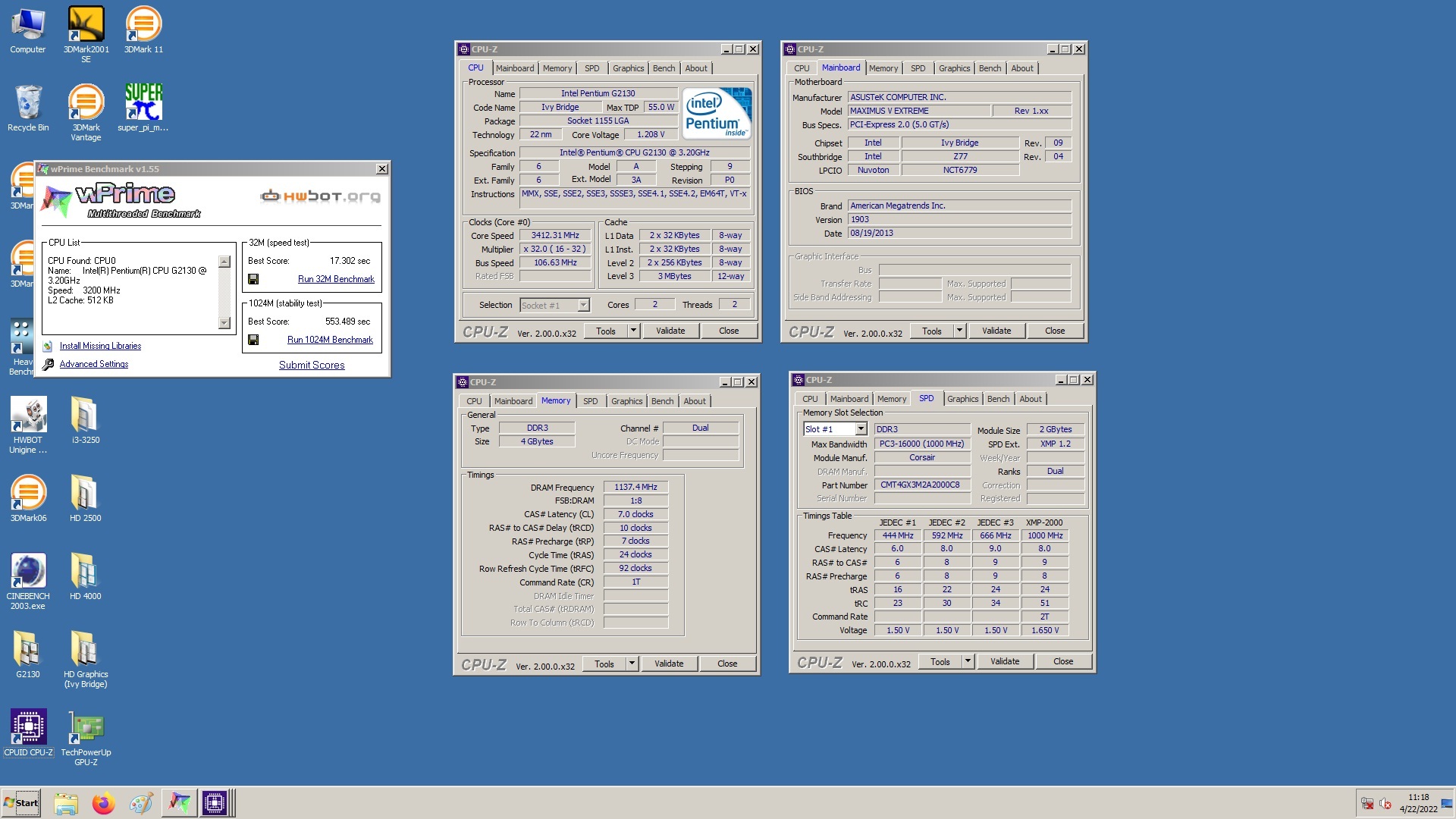
Task: Click the SPD Part Number field
Action: (922, 485)
